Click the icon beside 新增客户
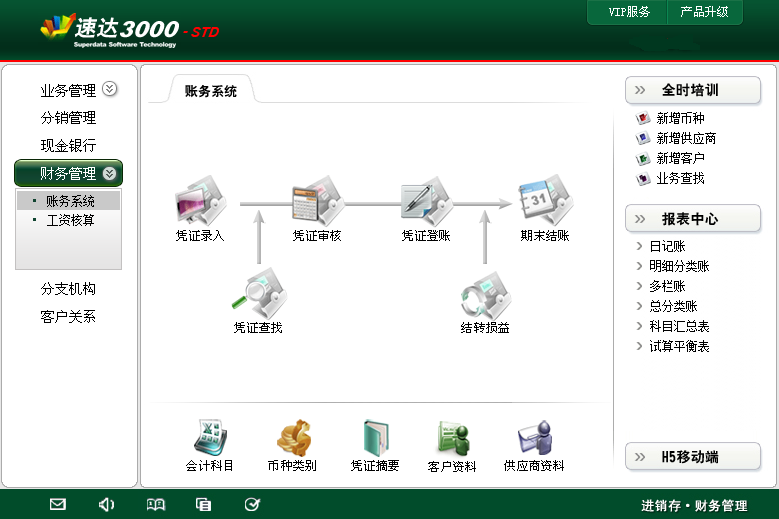The image size is (779, 519). [x=643, y=158]
